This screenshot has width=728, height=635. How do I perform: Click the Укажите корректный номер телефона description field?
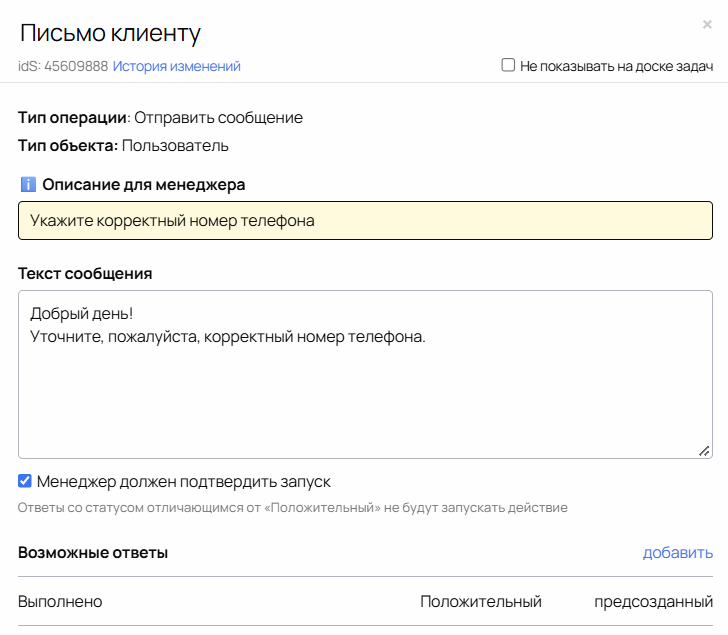365,220
